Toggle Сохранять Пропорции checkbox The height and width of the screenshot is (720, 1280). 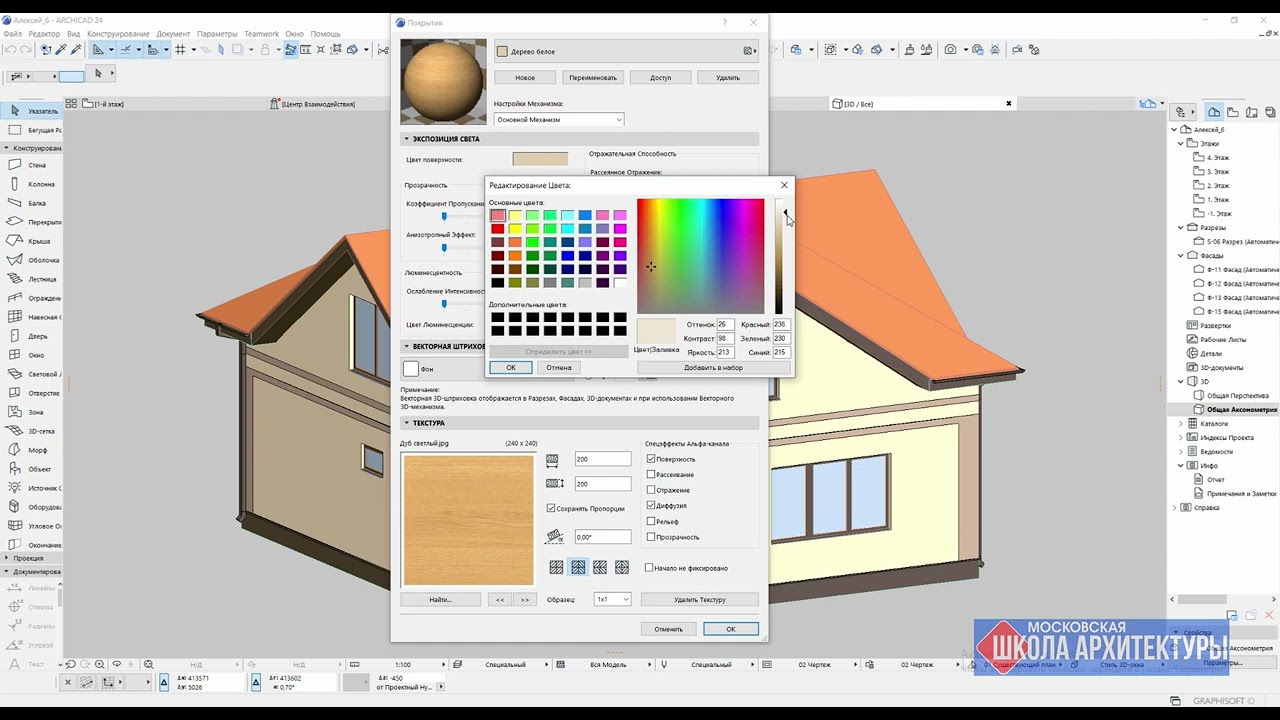coord(551,508)
